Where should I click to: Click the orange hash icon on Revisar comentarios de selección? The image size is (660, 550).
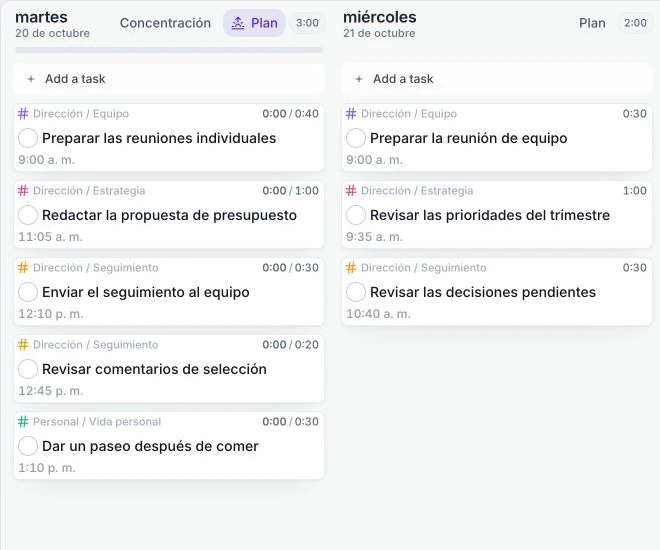click(23, 345)
